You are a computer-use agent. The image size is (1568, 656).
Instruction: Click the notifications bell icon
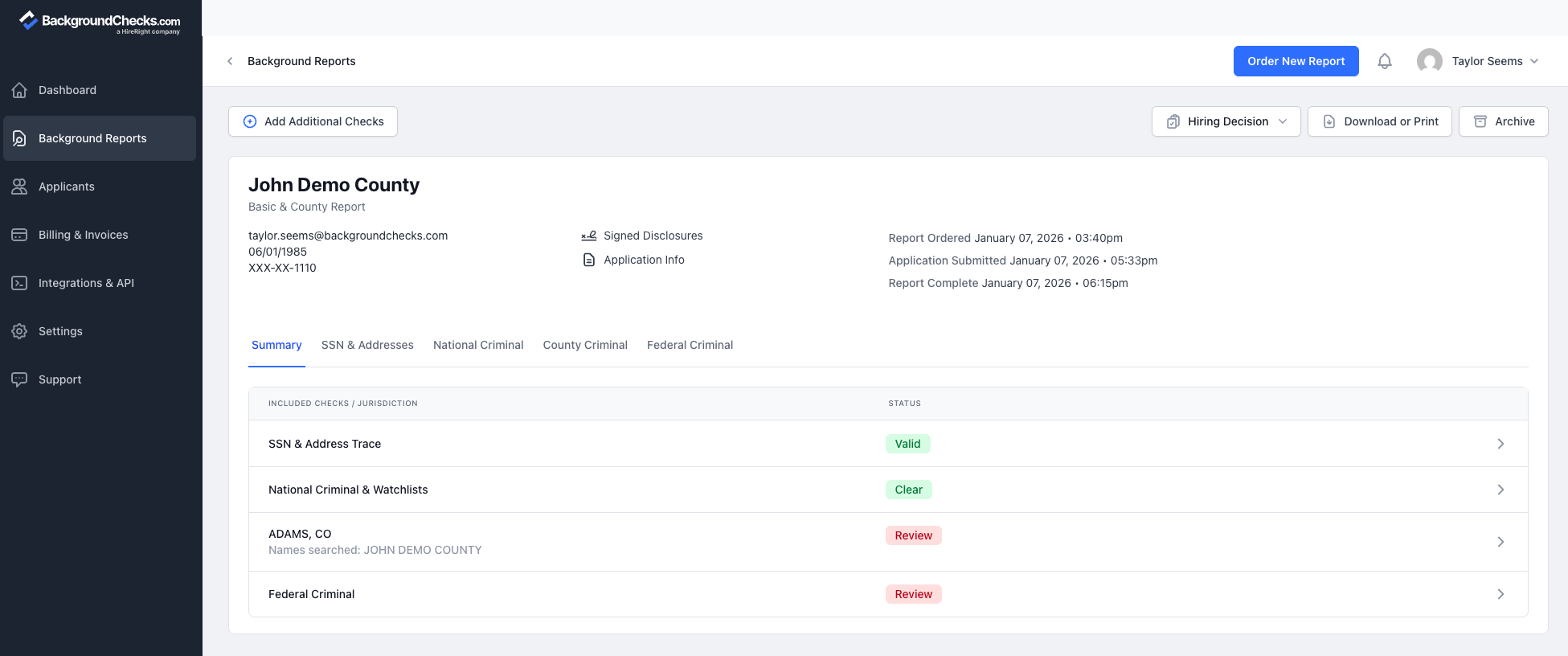(1384, 61)
